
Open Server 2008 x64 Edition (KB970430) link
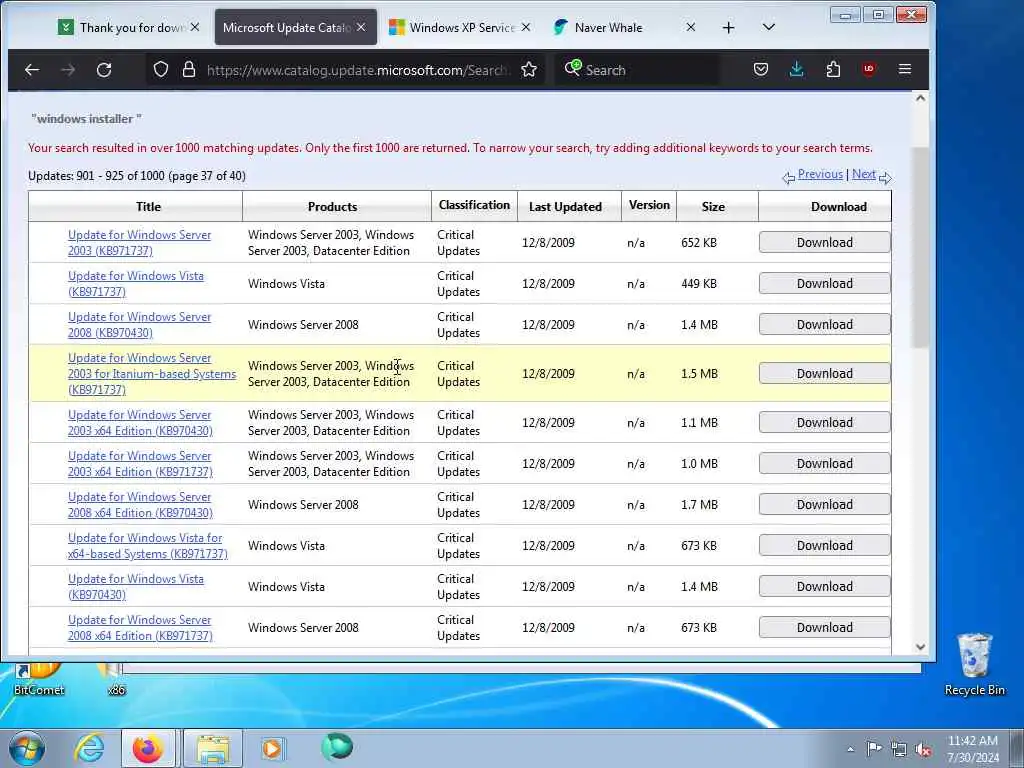pos(140,505)
